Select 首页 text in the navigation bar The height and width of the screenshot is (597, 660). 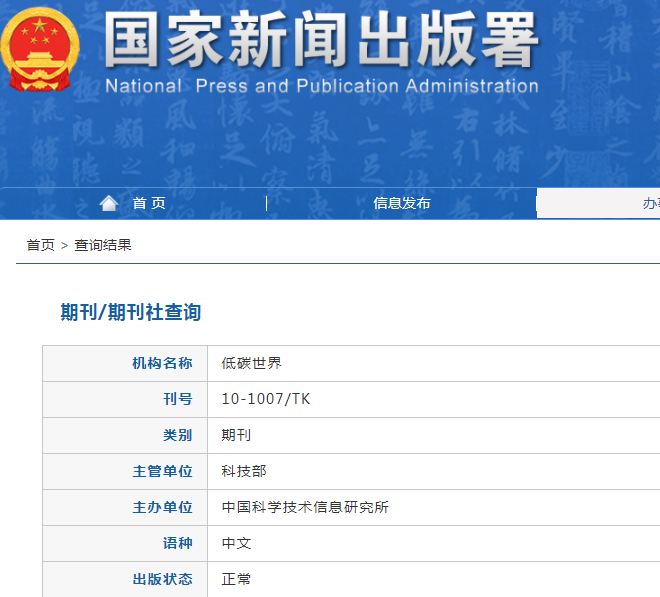pos(149,203)
